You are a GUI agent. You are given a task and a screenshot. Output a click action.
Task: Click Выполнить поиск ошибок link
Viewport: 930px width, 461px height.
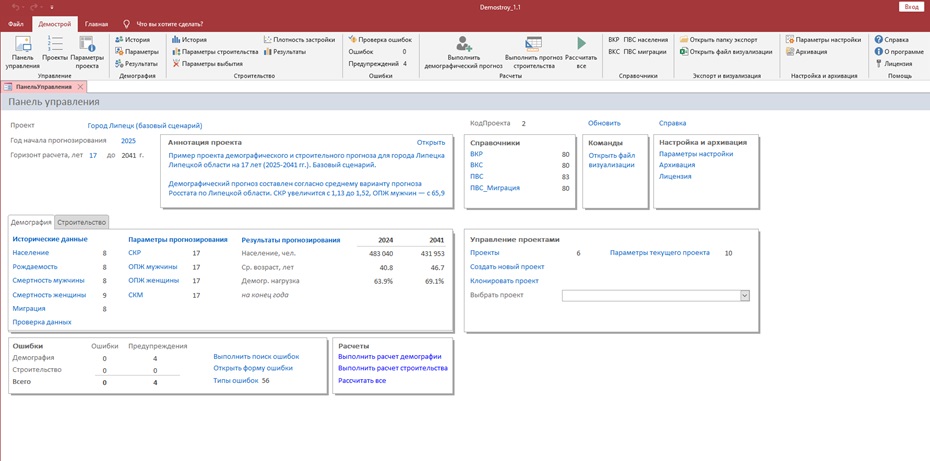tap(256, 356)
